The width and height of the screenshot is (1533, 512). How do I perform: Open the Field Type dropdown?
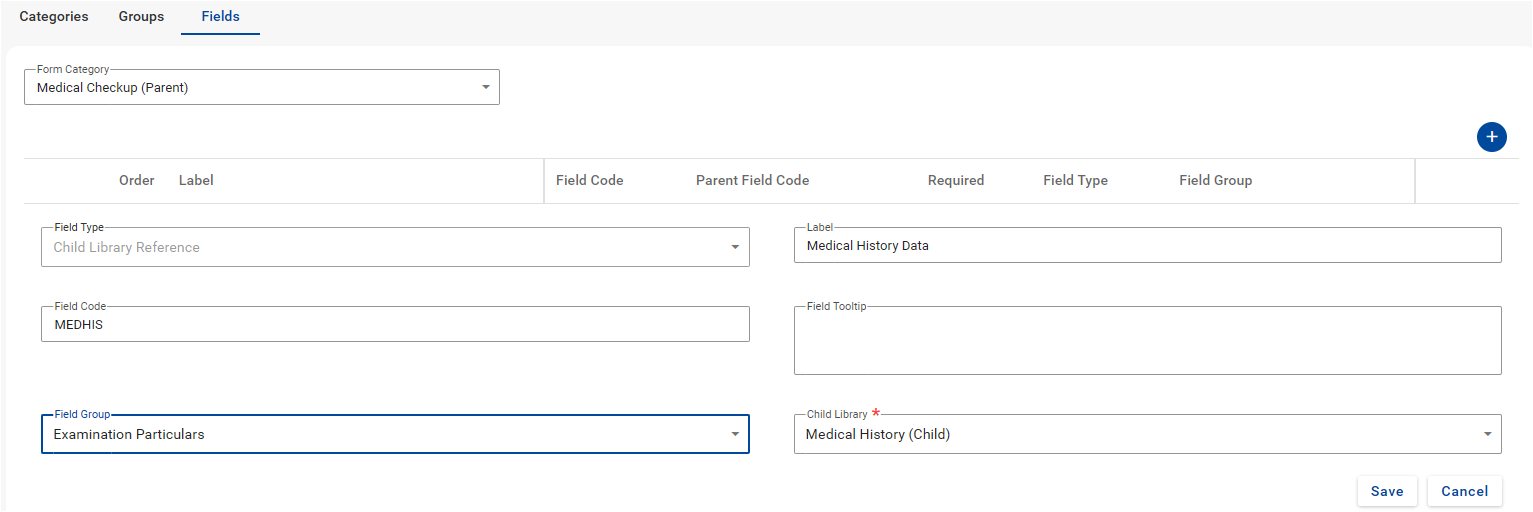point(395,247)
